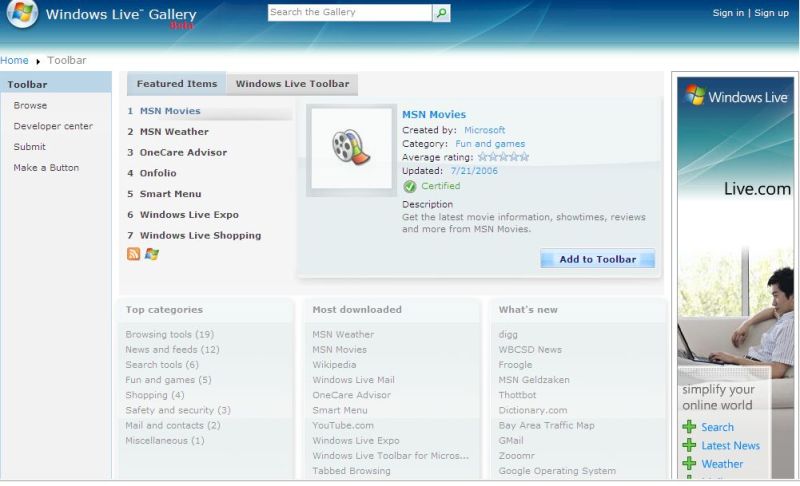Open Developer center in the sidebar
The width and height of the screenshot is (800, 486).
coord(53,126)
